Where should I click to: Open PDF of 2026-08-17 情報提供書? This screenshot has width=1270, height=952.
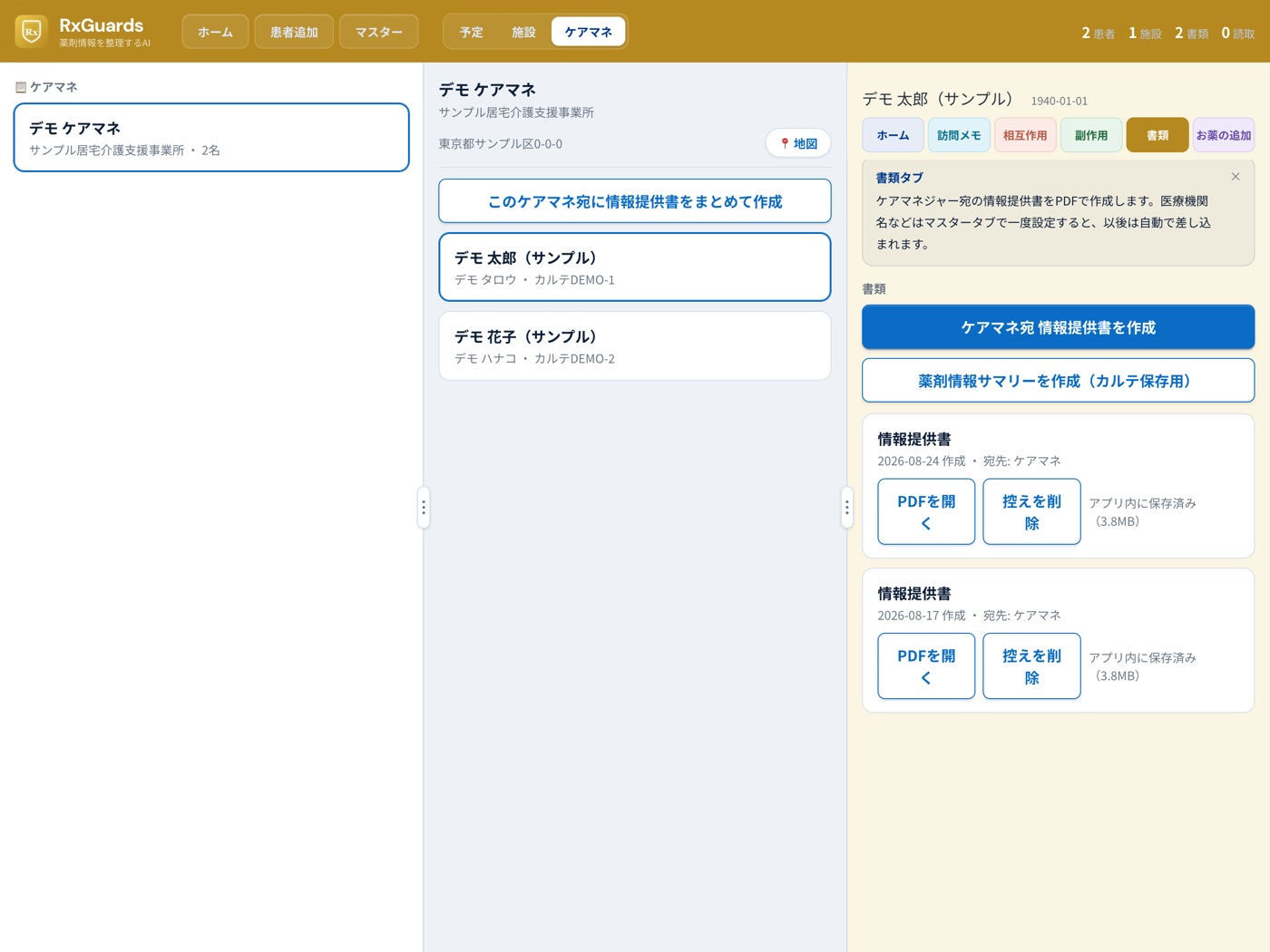(x=926, y=666)
